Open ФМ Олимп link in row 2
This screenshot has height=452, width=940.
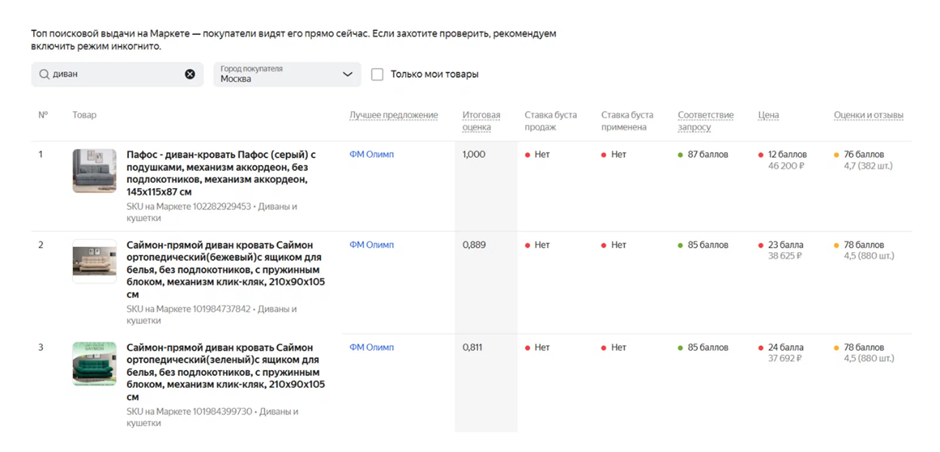point(372,245)
